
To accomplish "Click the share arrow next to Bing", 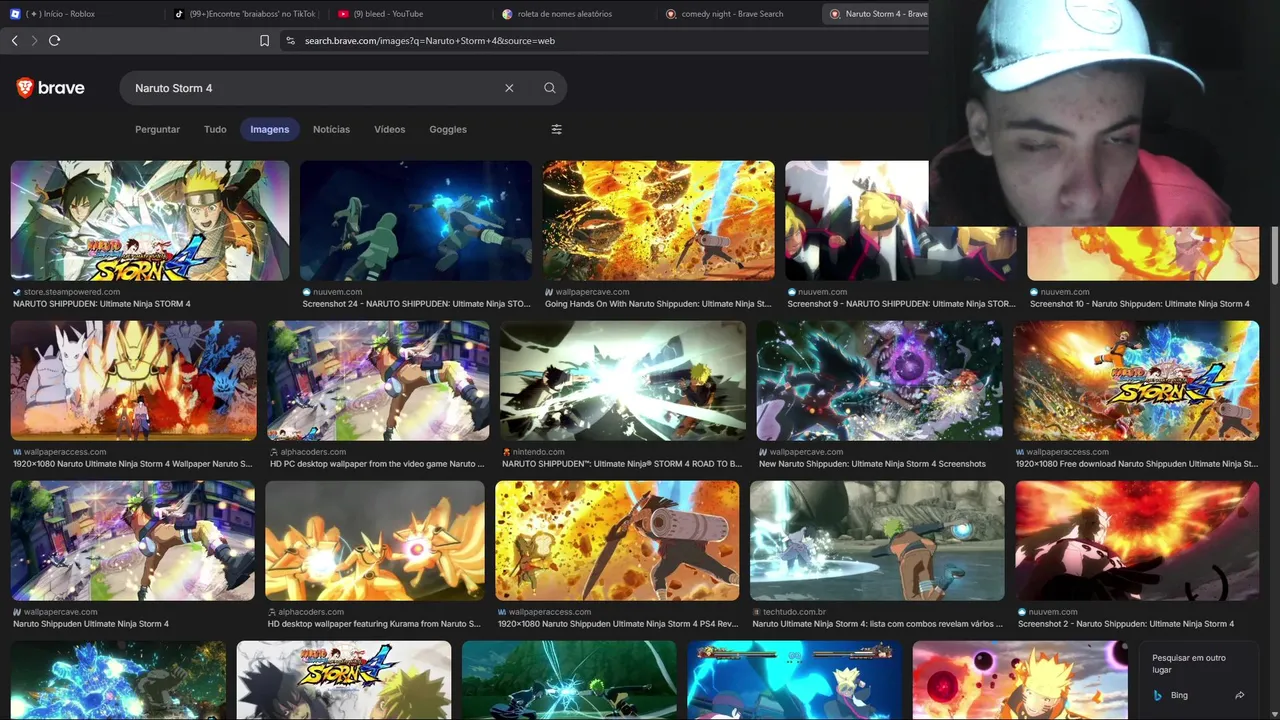I will pyautogui.click(x=1240, y=695).
